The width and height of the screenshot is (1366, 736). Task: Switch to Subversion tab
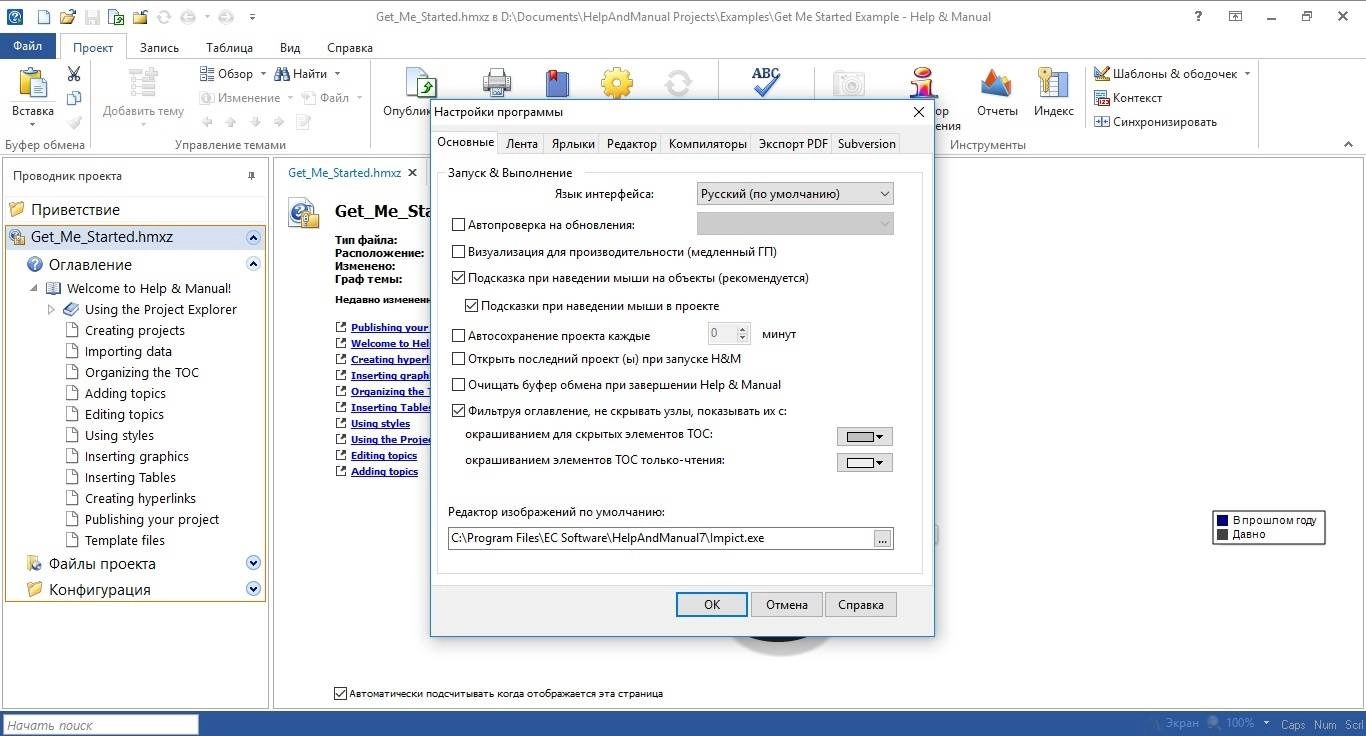[x=867, y=144]
